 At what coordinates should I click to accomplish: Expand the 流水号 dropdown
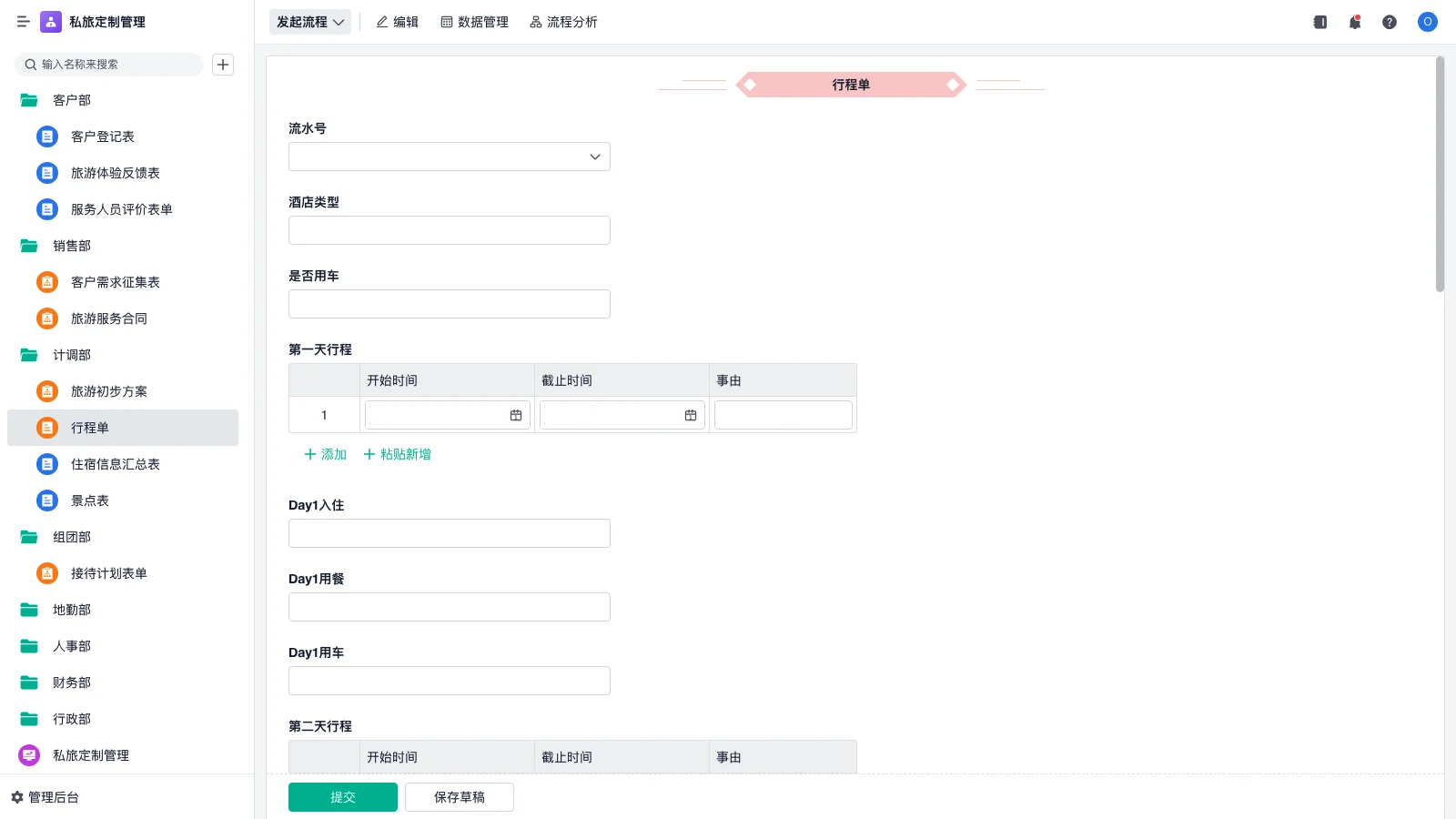594,157
